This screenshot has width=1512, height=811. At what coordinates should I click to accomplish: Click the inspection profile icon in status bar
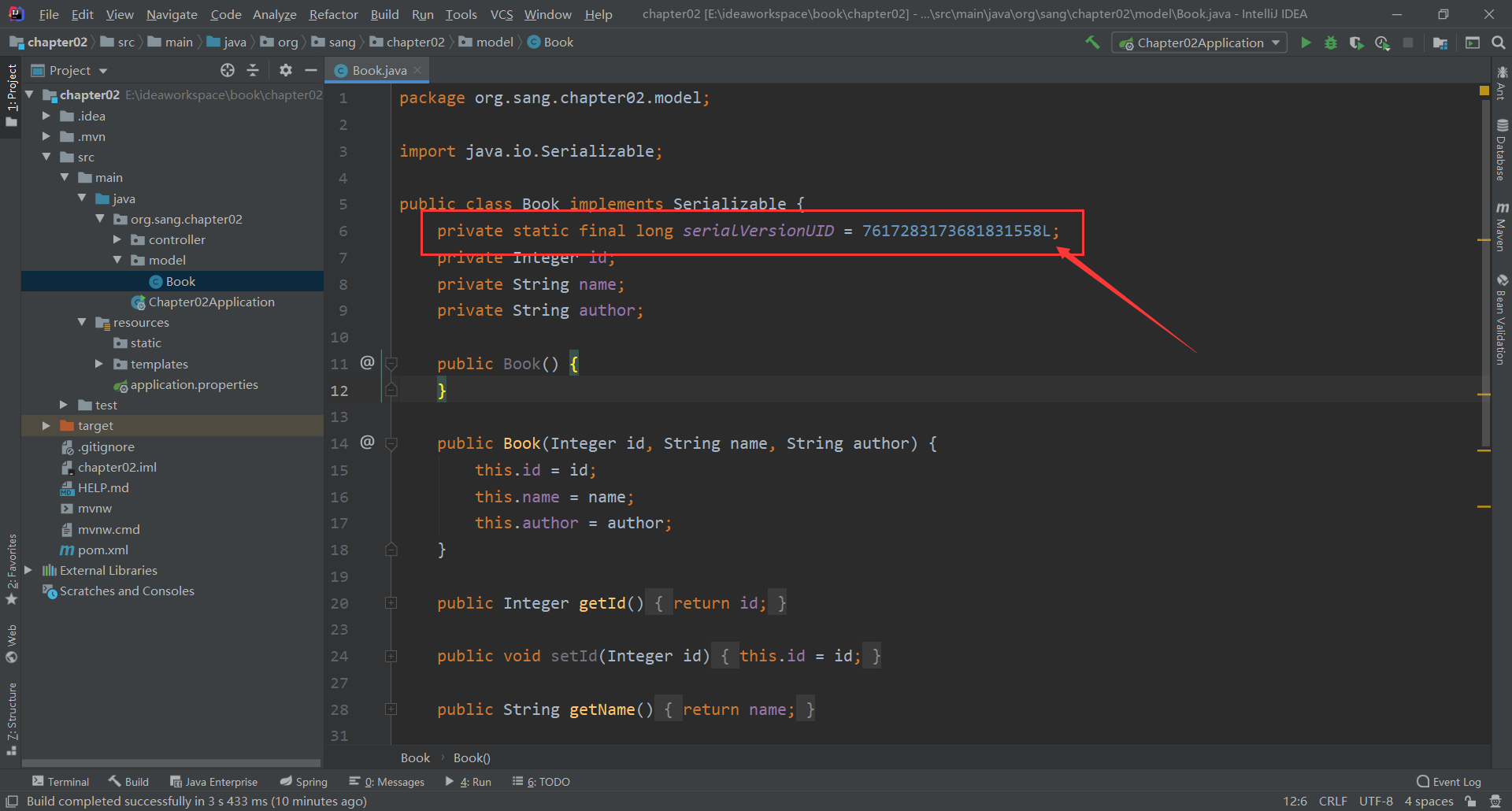click(1495, 801)
